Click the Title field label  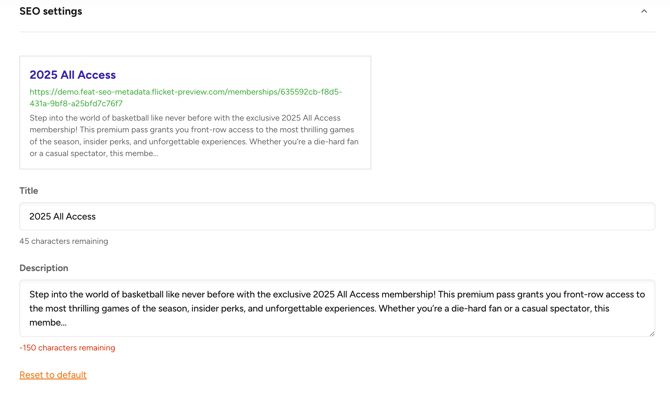(x=29, y=191)
